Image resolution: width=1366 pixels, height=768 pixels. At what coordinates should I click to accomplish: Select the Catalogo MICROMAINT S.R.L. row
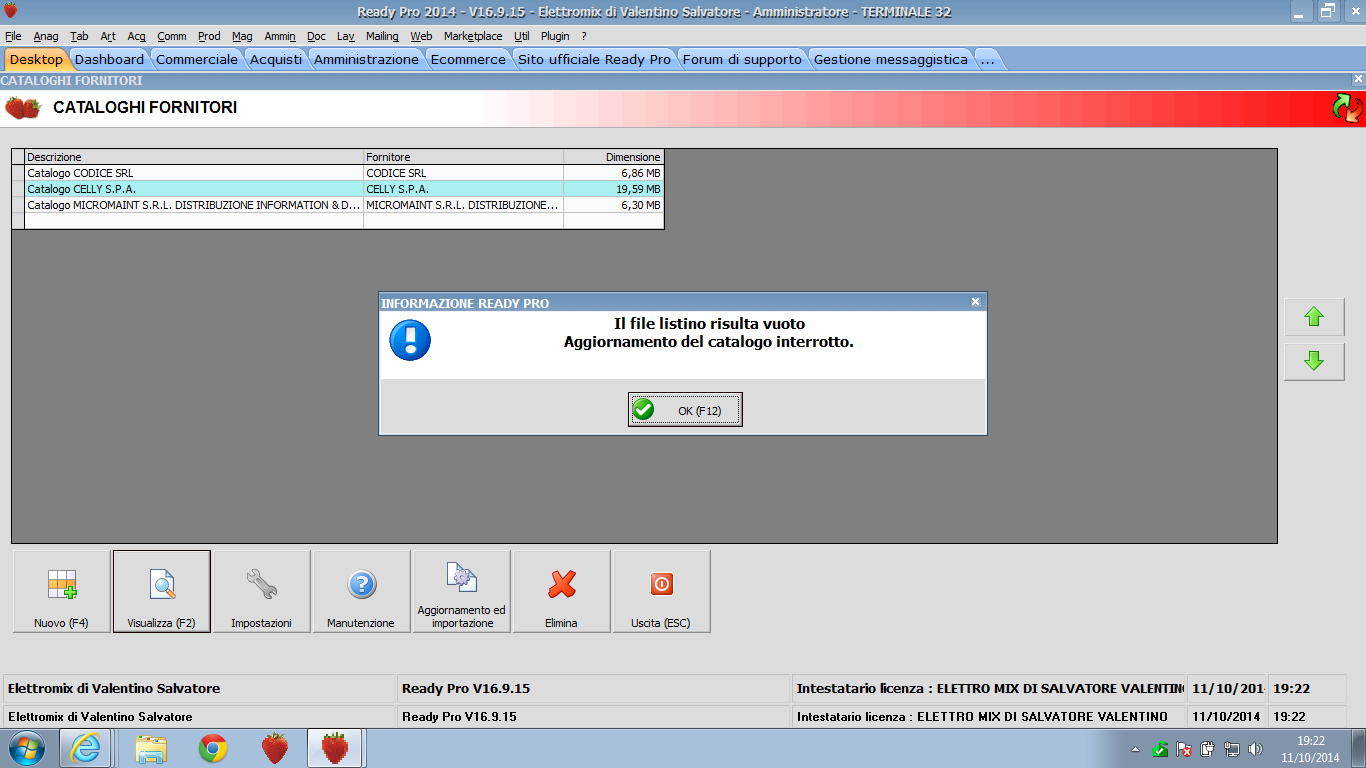(x=338, y=205)
